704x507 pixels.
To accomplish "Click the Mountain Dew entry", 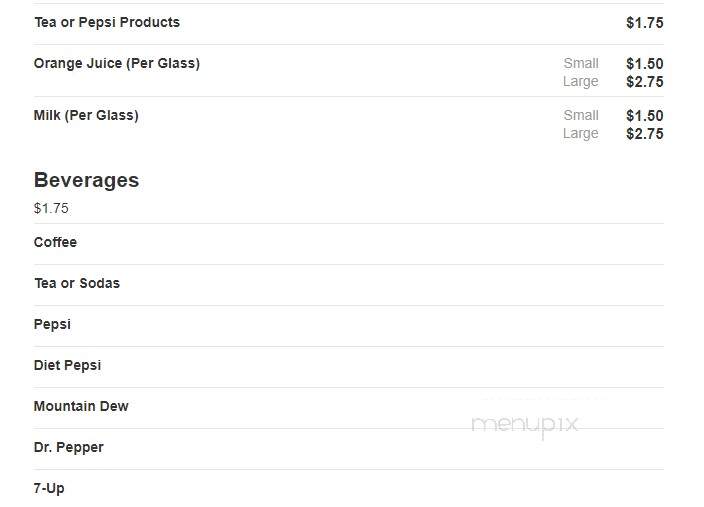I will 81,406.
